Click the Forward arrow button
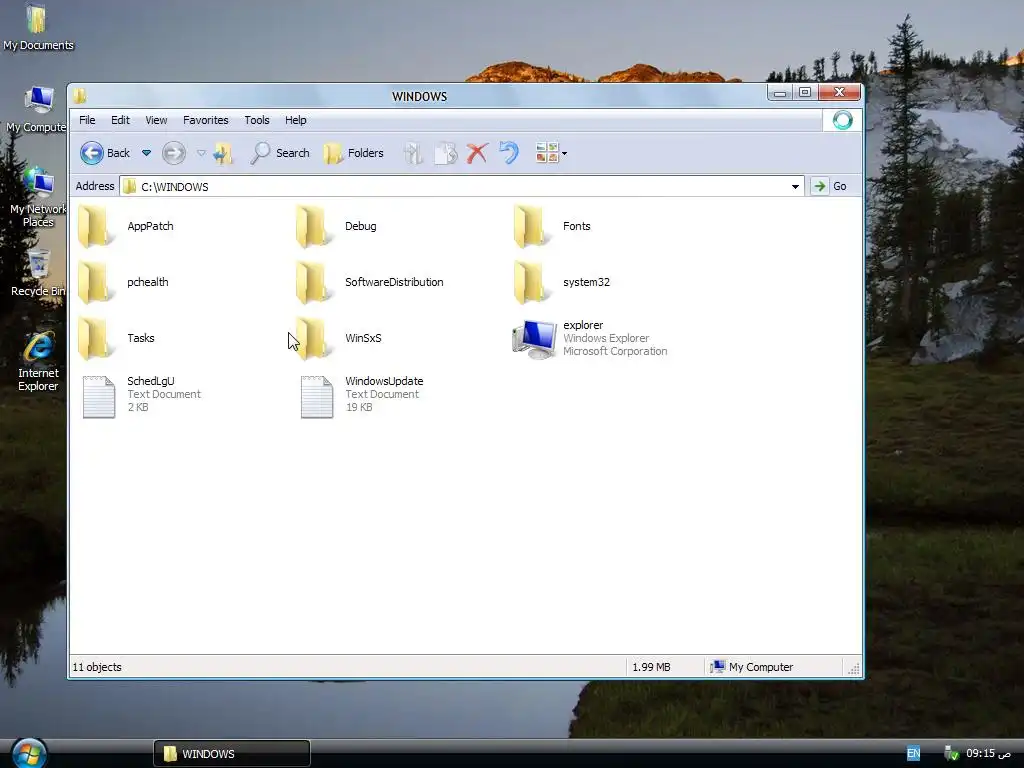Viewport: 1024px width, 768px height. click(174, 153)
